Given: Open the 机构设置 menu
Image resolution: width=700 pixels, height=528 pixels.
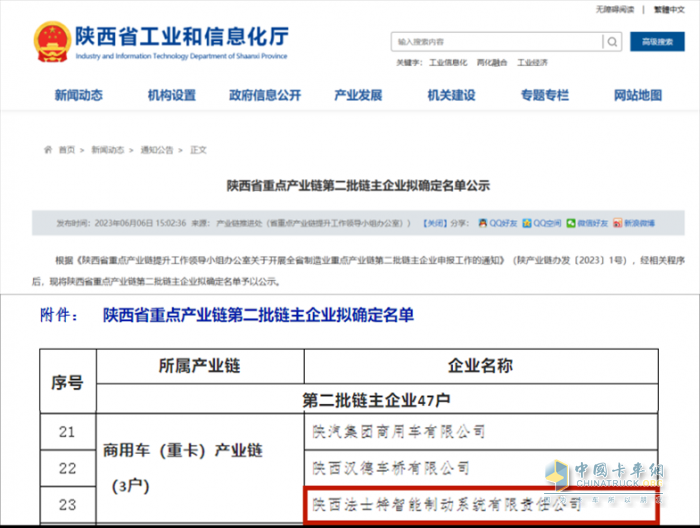Looking at the screenshot, I should pos(172,95).
